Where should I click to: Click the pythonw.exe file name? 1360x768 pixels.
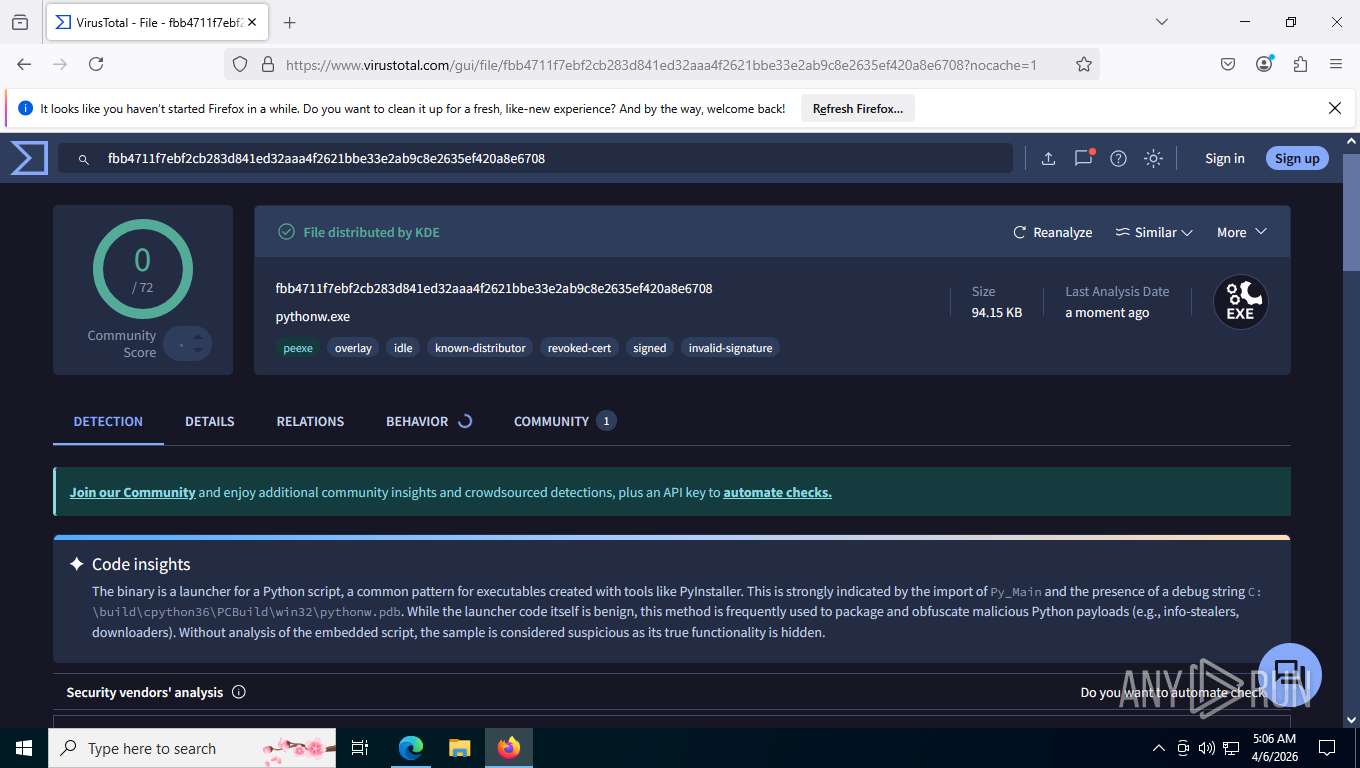click(x=313, y=317)
